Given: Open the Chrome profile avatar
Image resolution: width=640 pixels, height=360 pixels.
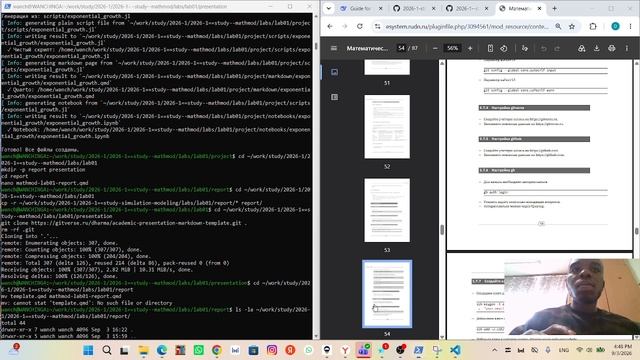Looking at the screenshot, I should (x=615, y=26).
